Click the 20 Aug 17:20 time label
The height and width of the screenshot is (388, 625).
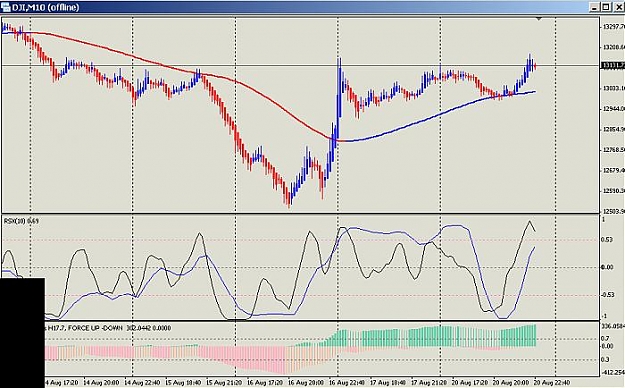point(470,382)
